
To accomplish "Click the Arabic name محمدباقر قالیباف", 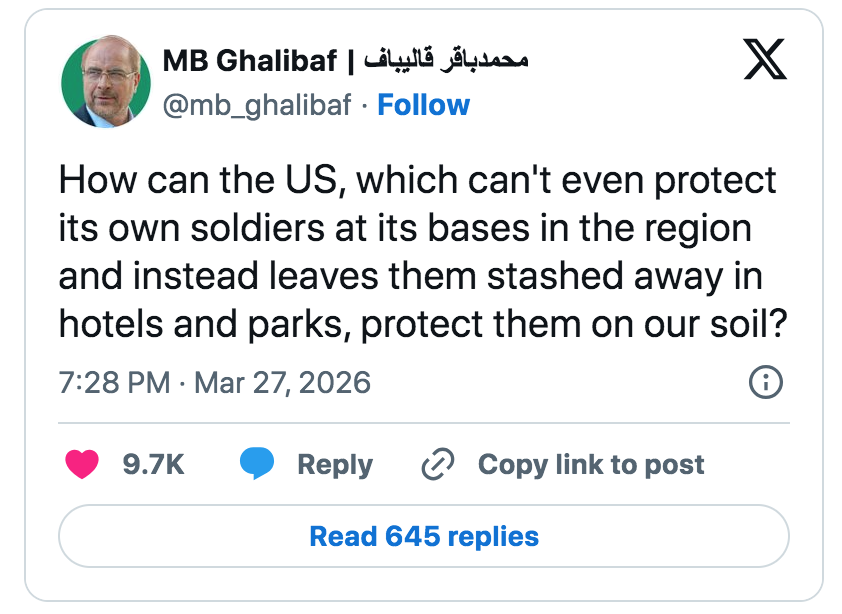I will point(444,61).
